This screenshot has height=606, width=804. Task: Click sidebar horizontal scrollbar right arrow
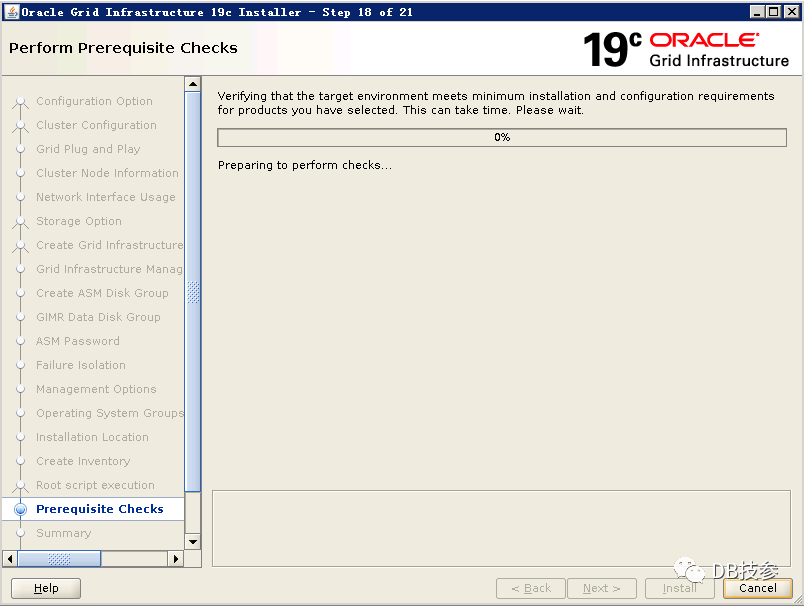pyautogui.click(x=176, y=559)
